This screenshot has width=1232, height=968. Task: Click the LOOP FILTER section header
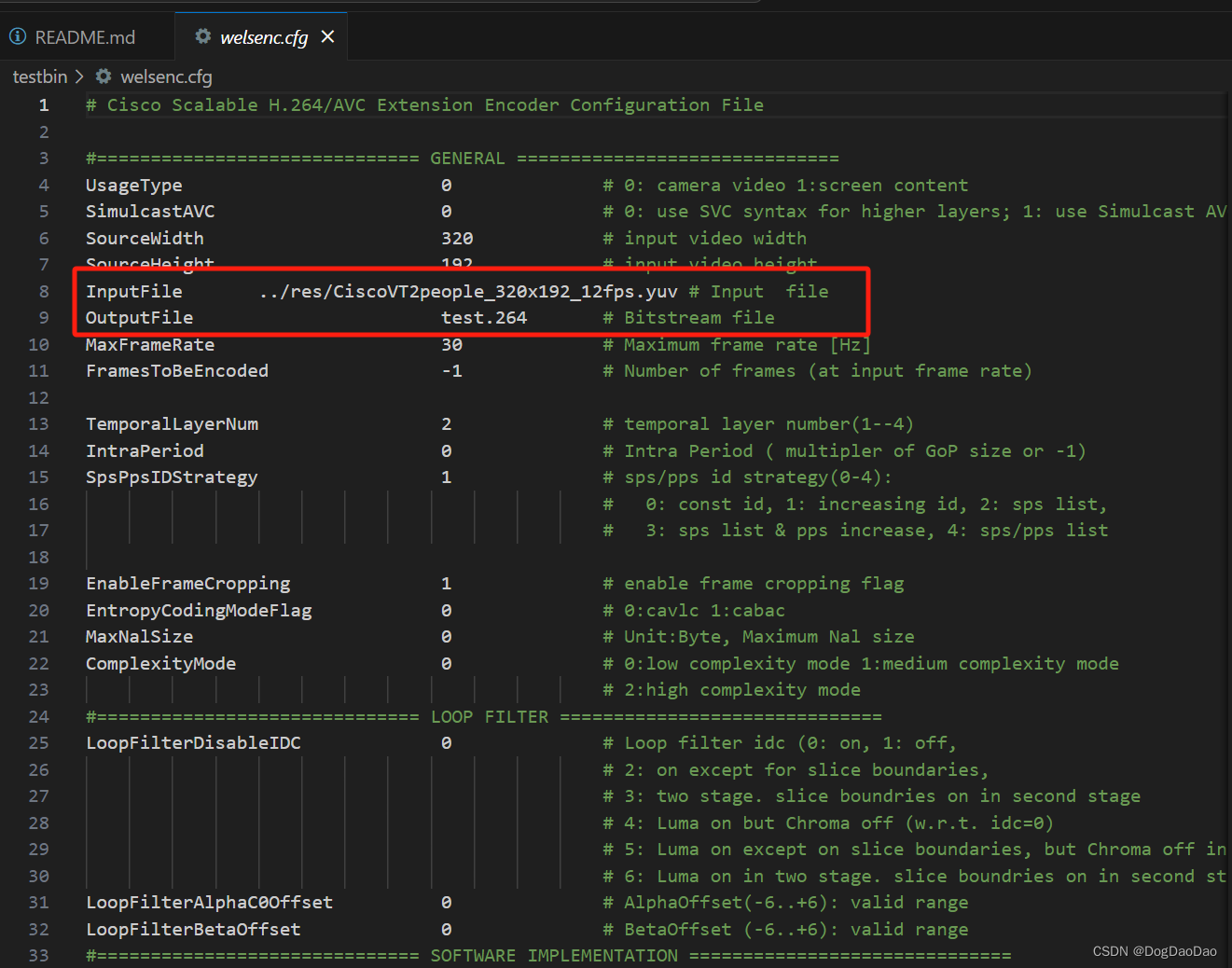(484, 717)
